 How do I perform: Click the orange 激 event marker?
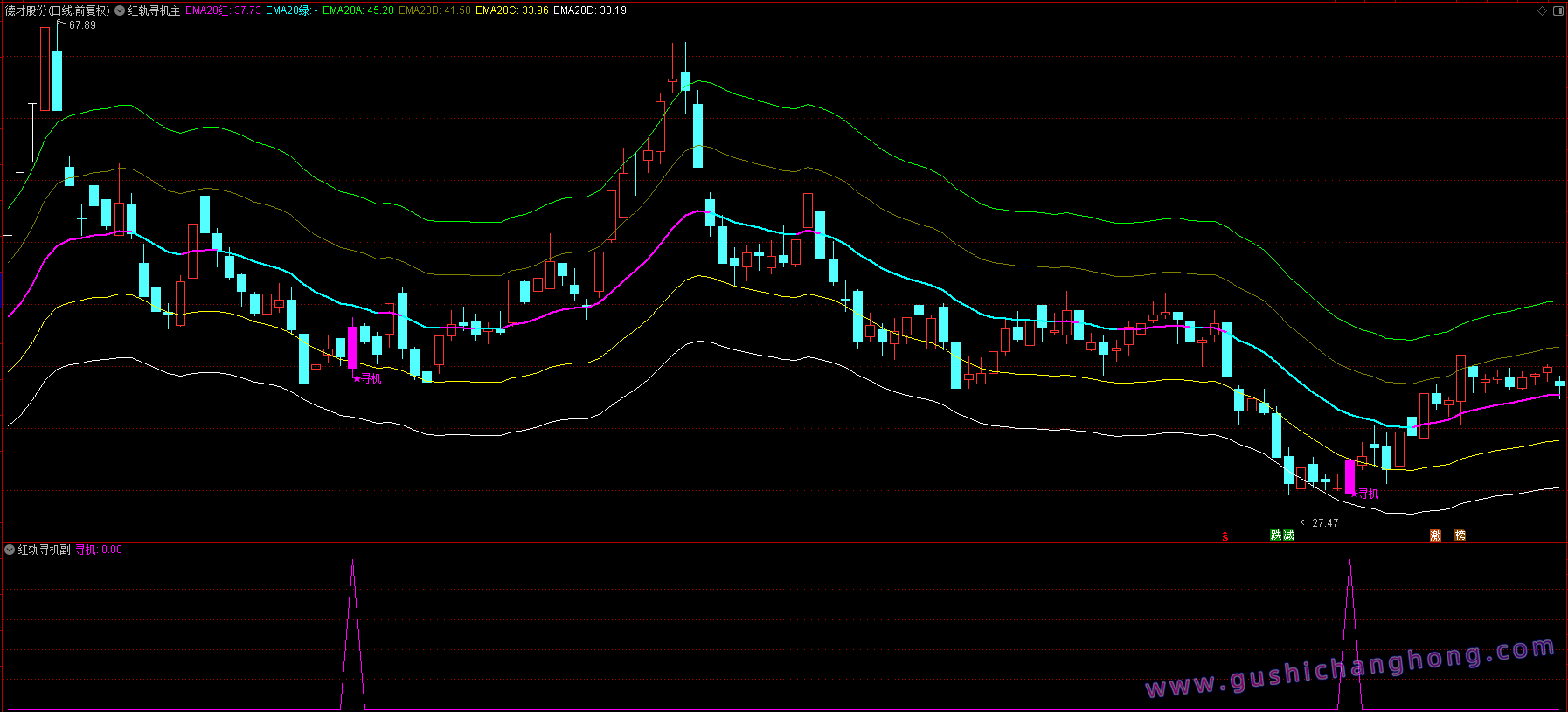1435,536
